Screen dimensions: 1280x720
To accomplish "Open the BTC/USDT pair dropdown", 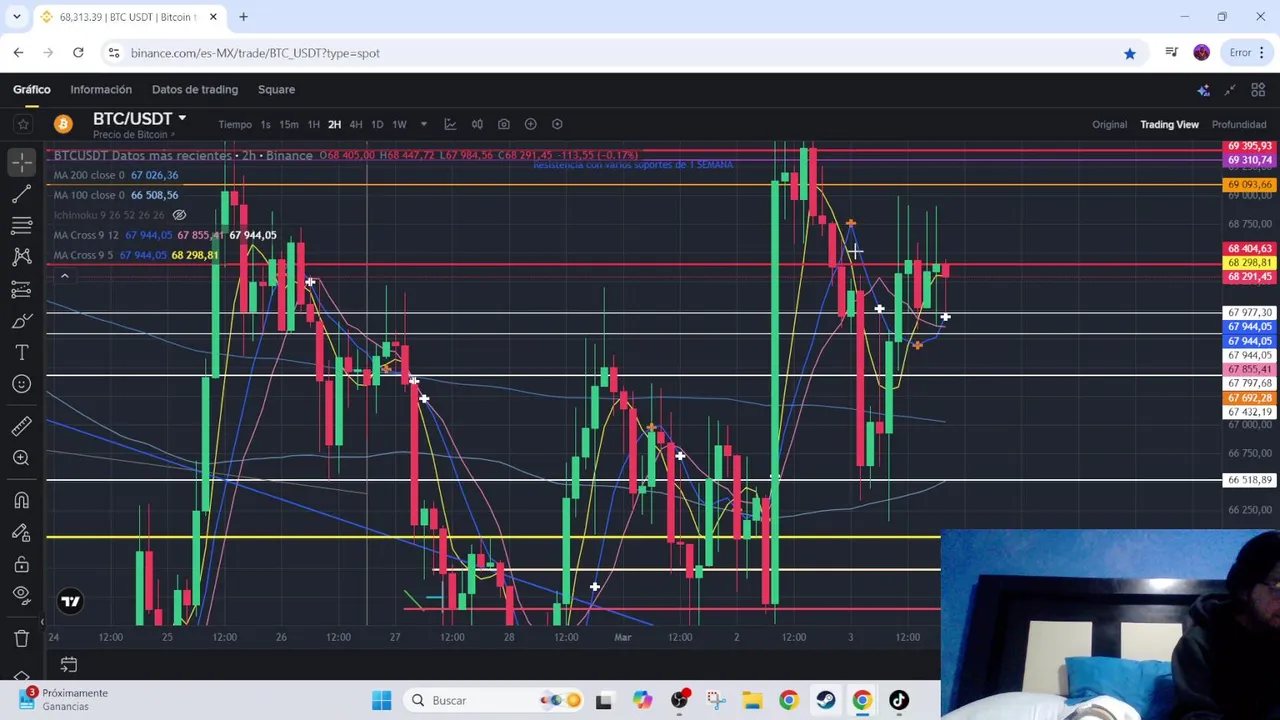I will [x=182, y=118].
